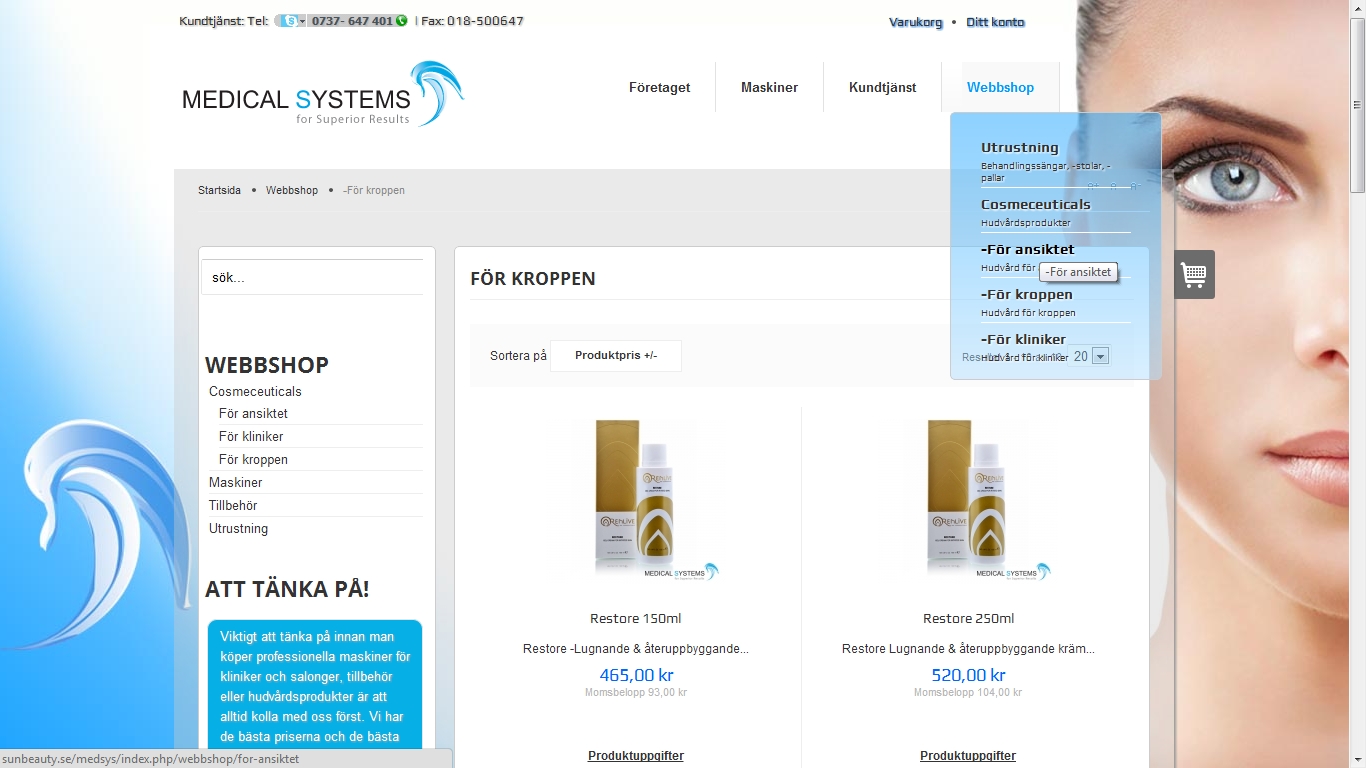Screen dimensions: 1366x768
Task: Click the Medical Systems logo
Action: (322, 94)
